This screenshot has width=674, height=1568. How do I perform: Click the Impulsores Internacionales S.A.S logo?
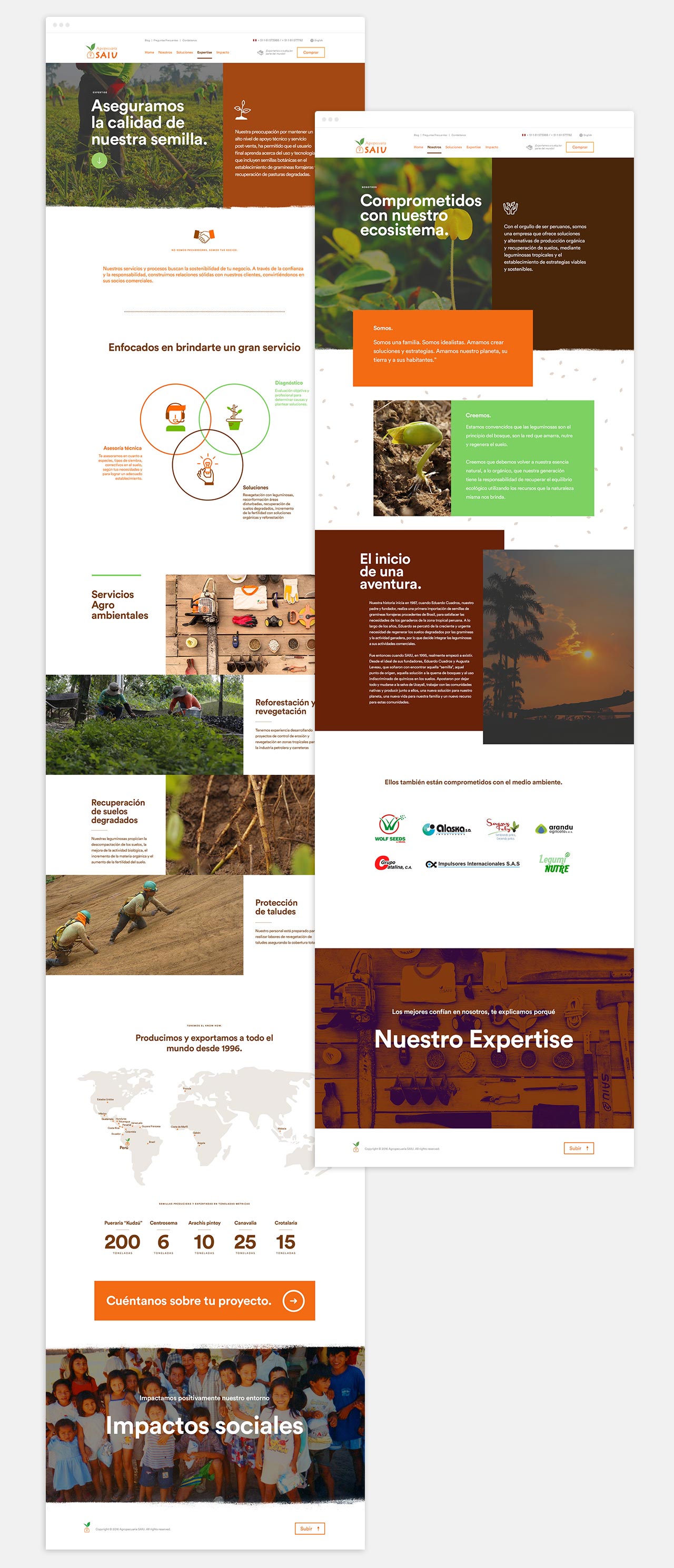coord(472,864)
